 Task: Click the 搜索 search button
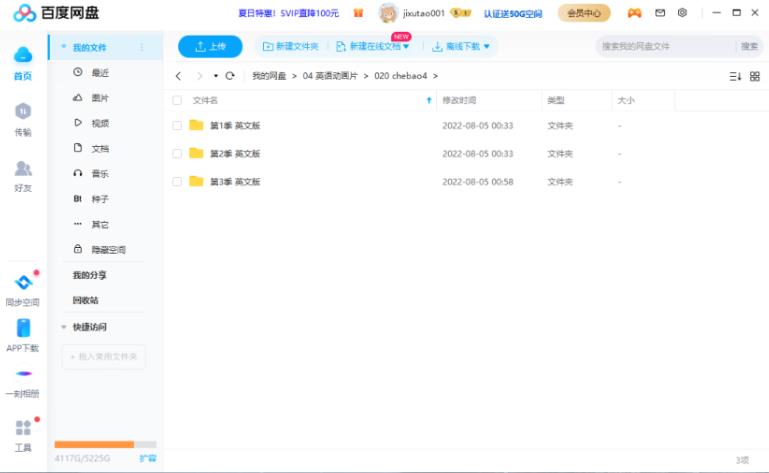749,46
